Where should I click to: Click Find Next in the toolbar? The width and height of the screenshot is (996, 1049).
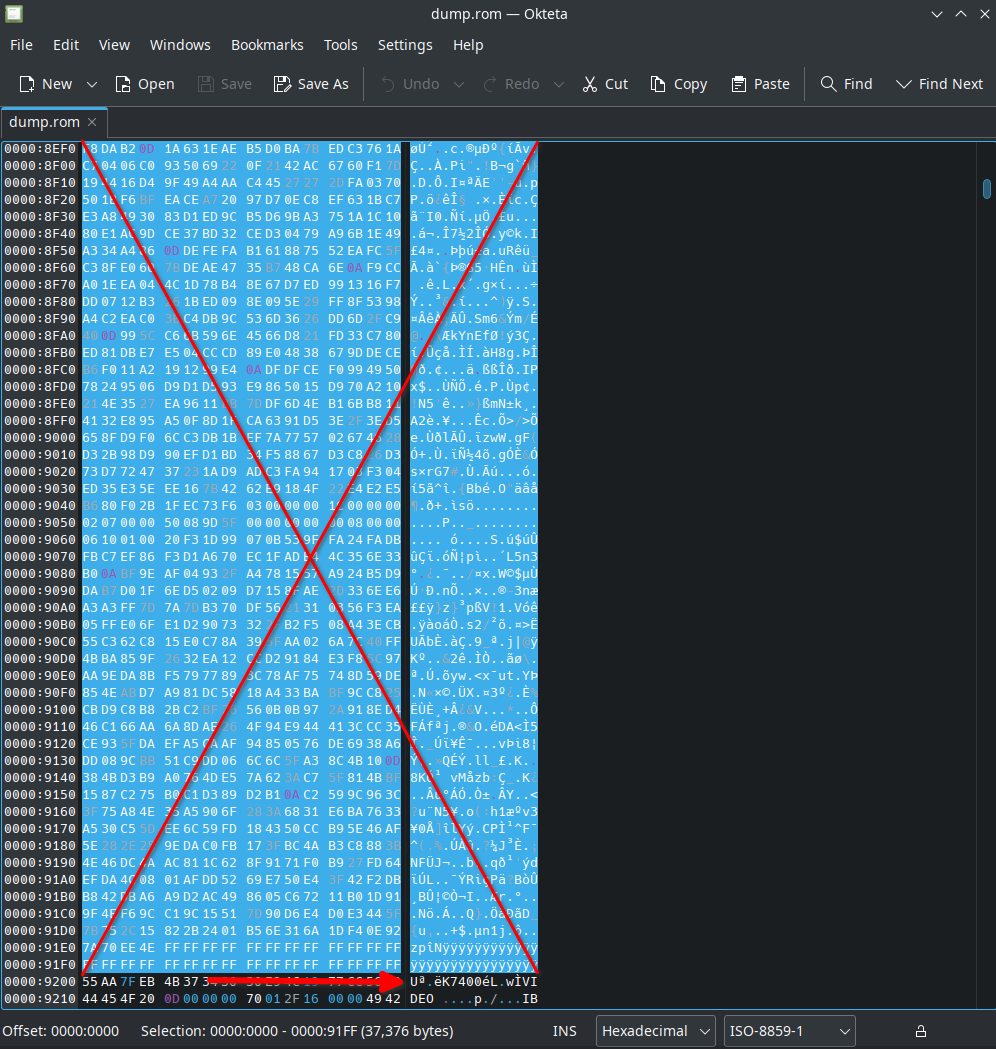coord(939,84)
